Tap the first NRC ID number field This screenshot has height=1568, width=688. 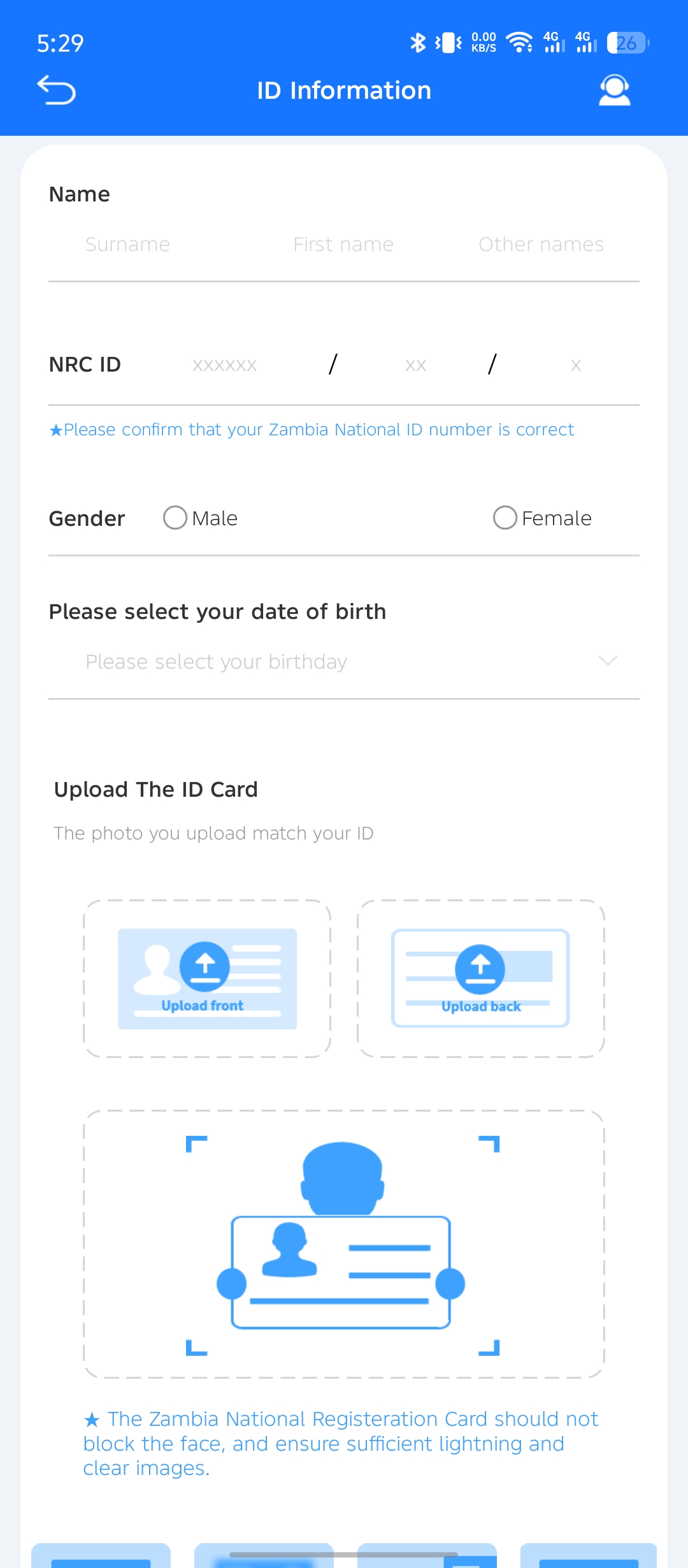point(225,365)
